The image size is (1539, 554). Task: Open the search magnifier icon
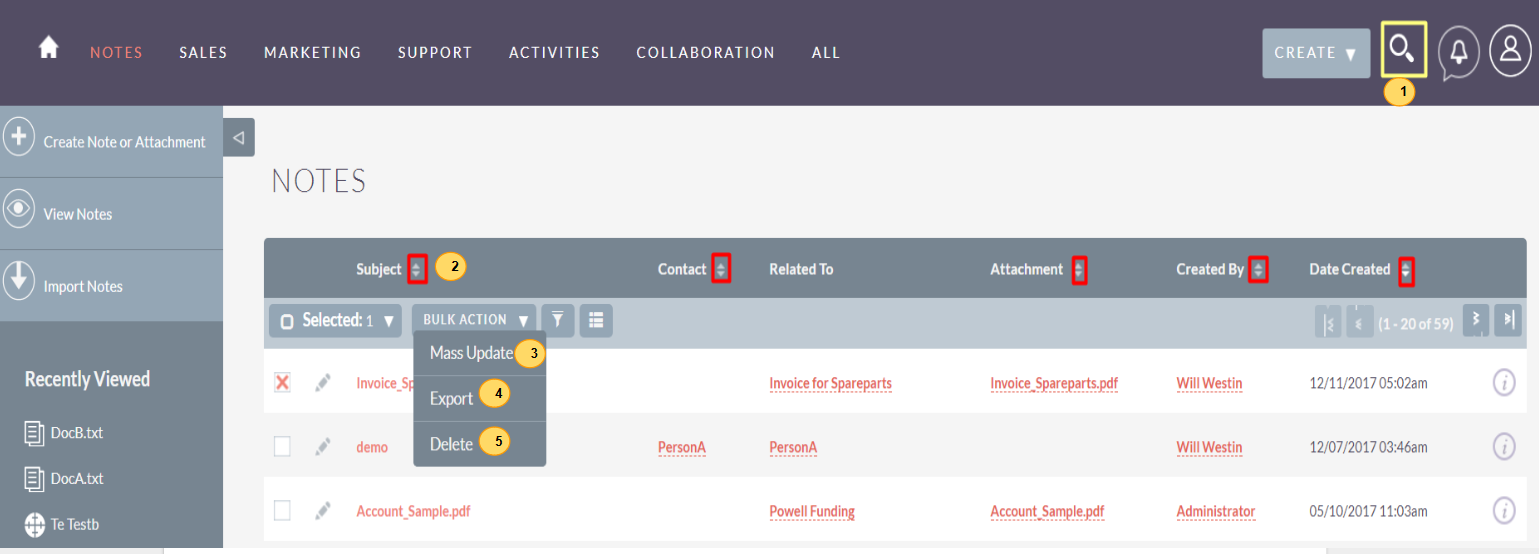click(1402, 50)
